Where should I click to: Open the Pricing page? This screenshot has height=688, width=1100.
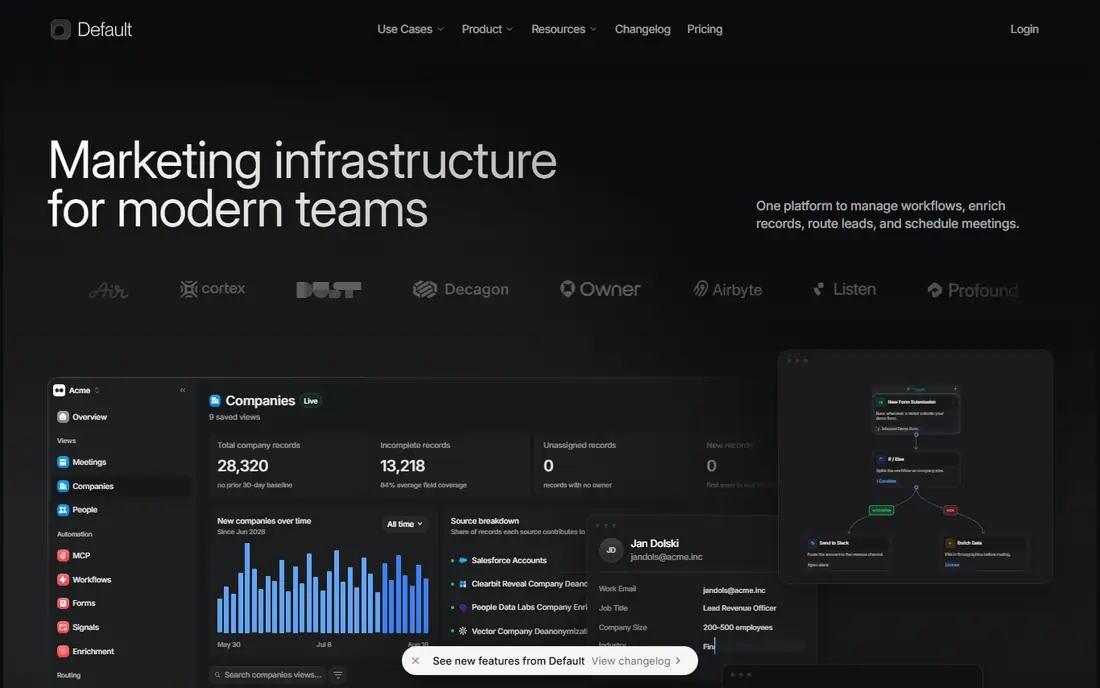pyautogui.click(x=704, y=29)
